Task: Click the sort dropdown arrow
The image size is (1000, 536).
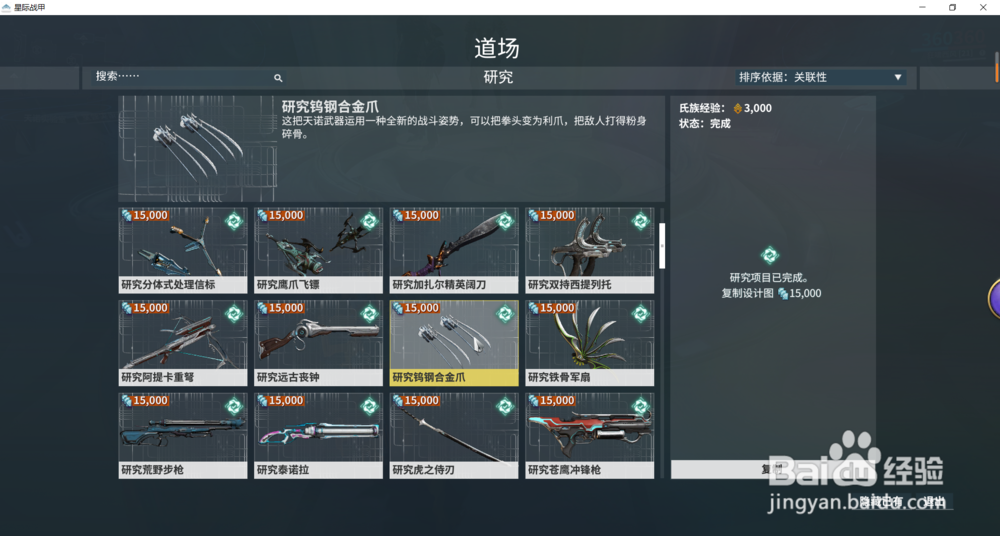Action: (897, 78)
